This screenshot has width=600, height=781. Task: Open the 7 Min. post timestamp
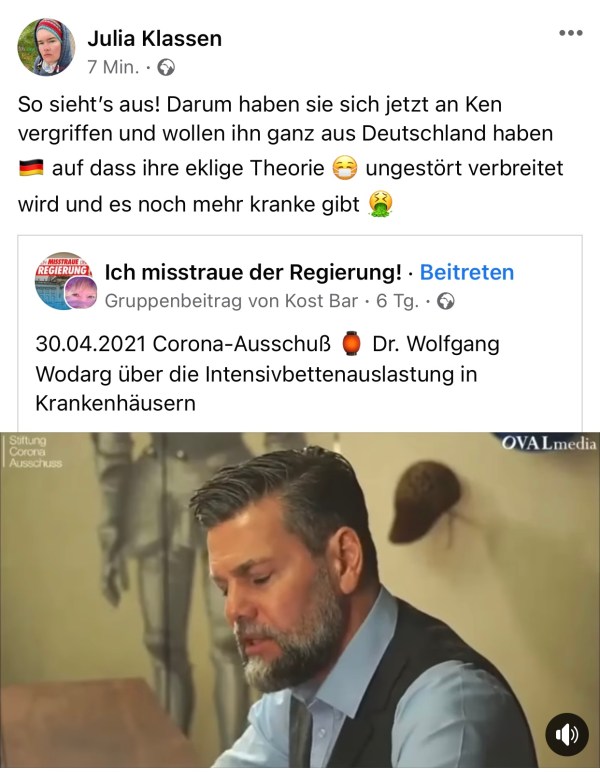click(x=113, y=67)
